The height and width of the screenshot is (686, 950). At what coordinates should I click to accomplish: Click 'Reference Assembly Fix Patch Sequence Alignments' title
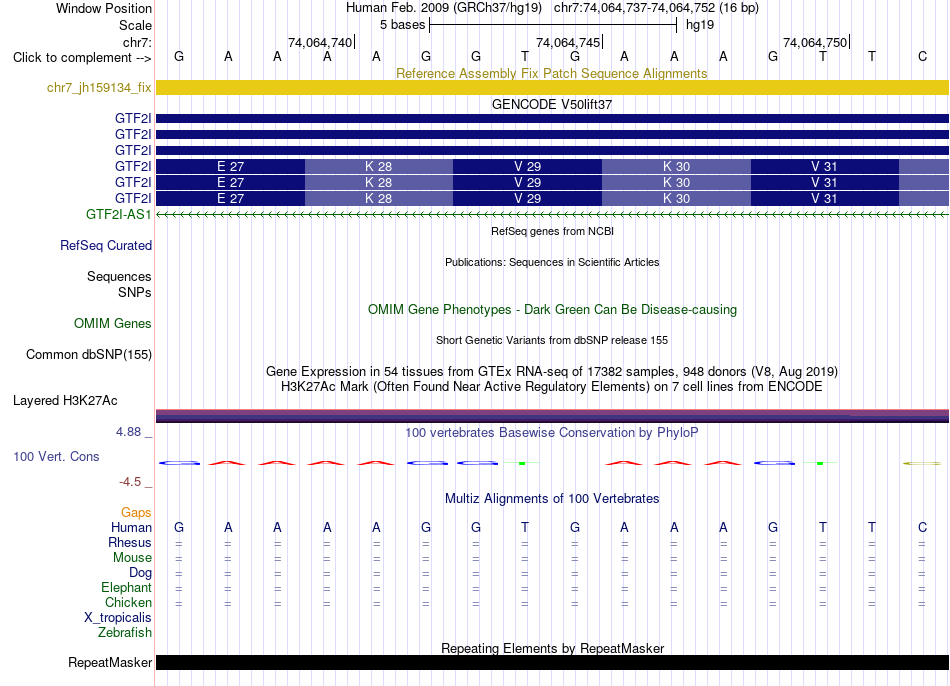pos(551,73)
